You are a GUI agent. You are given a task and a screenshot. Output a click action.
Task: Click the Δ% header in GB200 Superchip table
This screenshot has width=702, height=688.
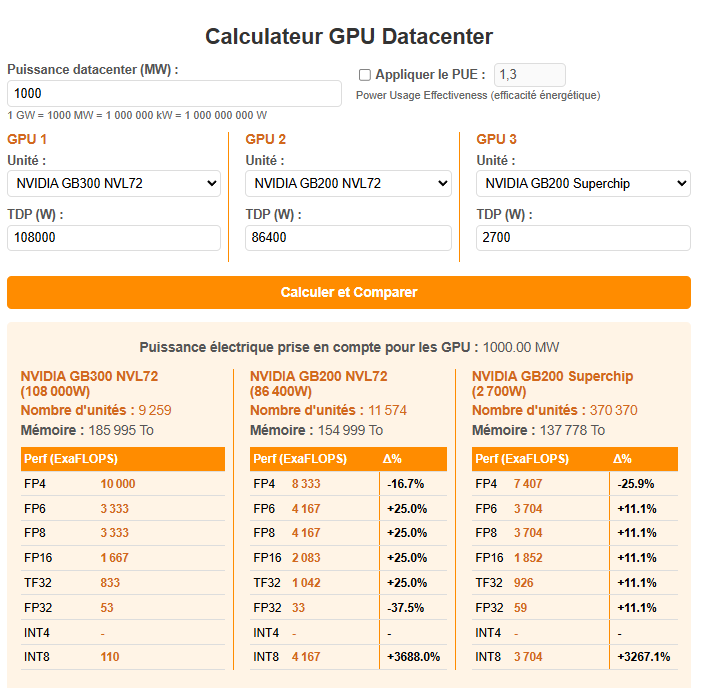622,459
